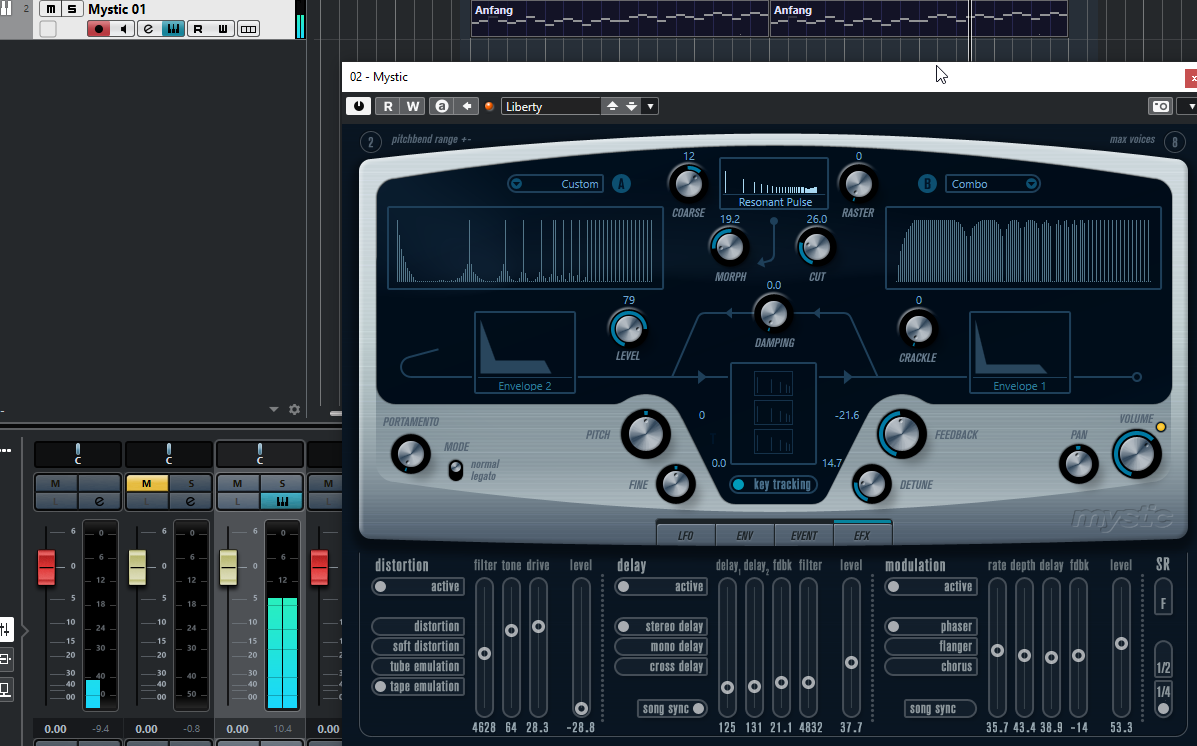Click the Anfang MIDI clip in the timeline
The image size is (1197, 746).
[x=619, y=18]
